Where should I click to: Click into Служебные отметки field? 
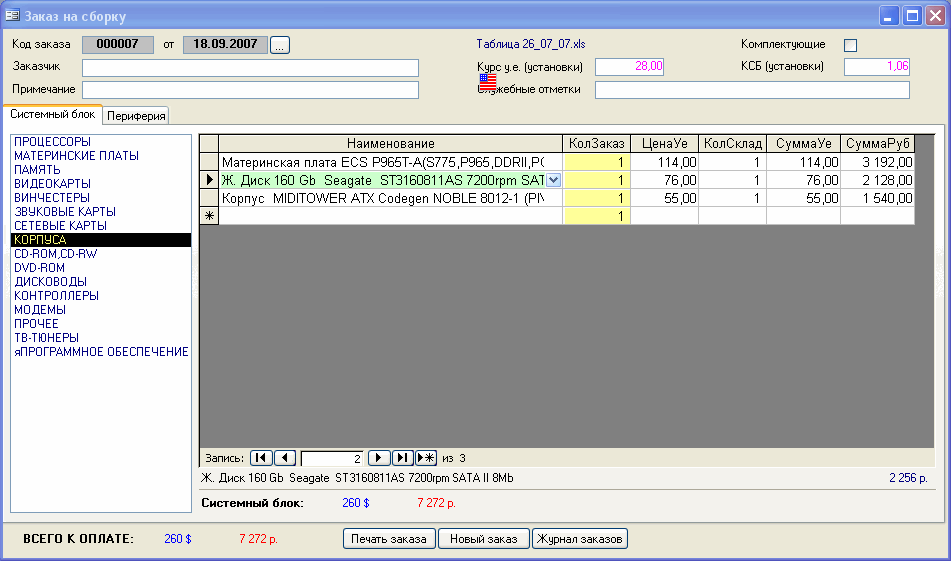pos(752,90)
